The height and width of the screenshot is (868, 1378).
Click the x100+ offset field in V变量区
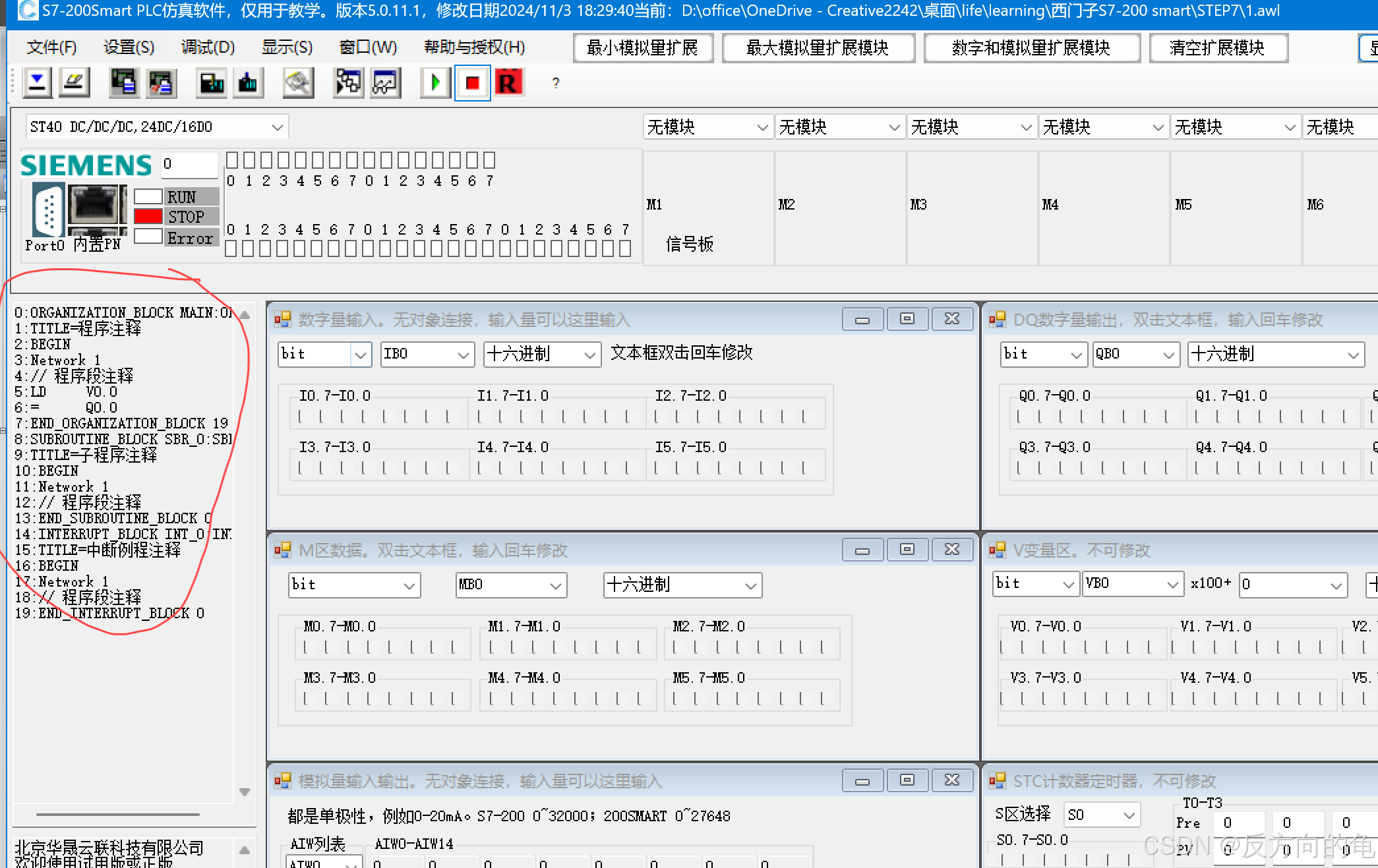pos(1284,584)
